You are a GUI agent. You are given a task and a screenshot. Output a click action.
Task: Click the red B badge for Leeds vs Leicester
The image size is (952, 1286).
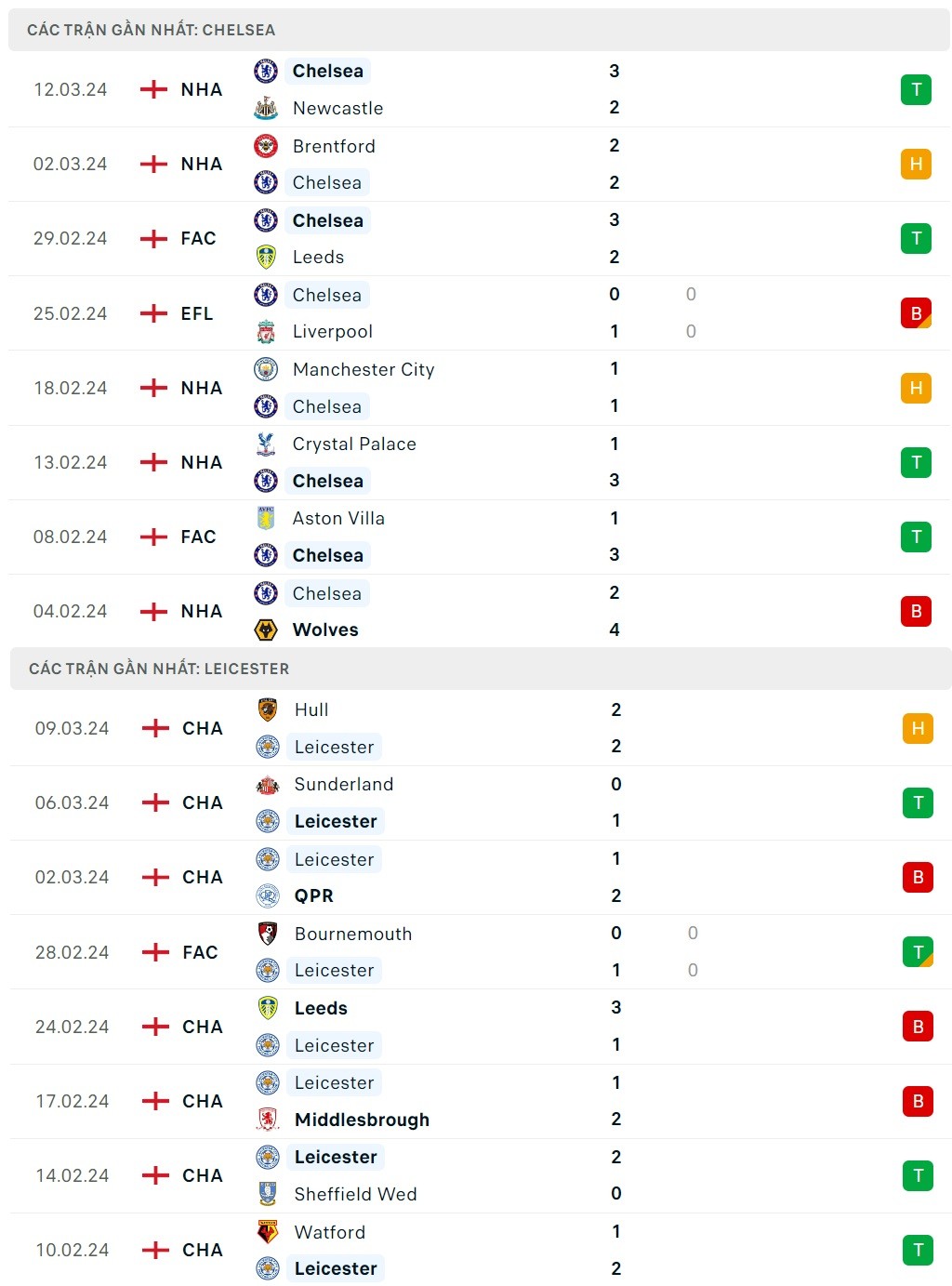click(x=918, y=1027)
